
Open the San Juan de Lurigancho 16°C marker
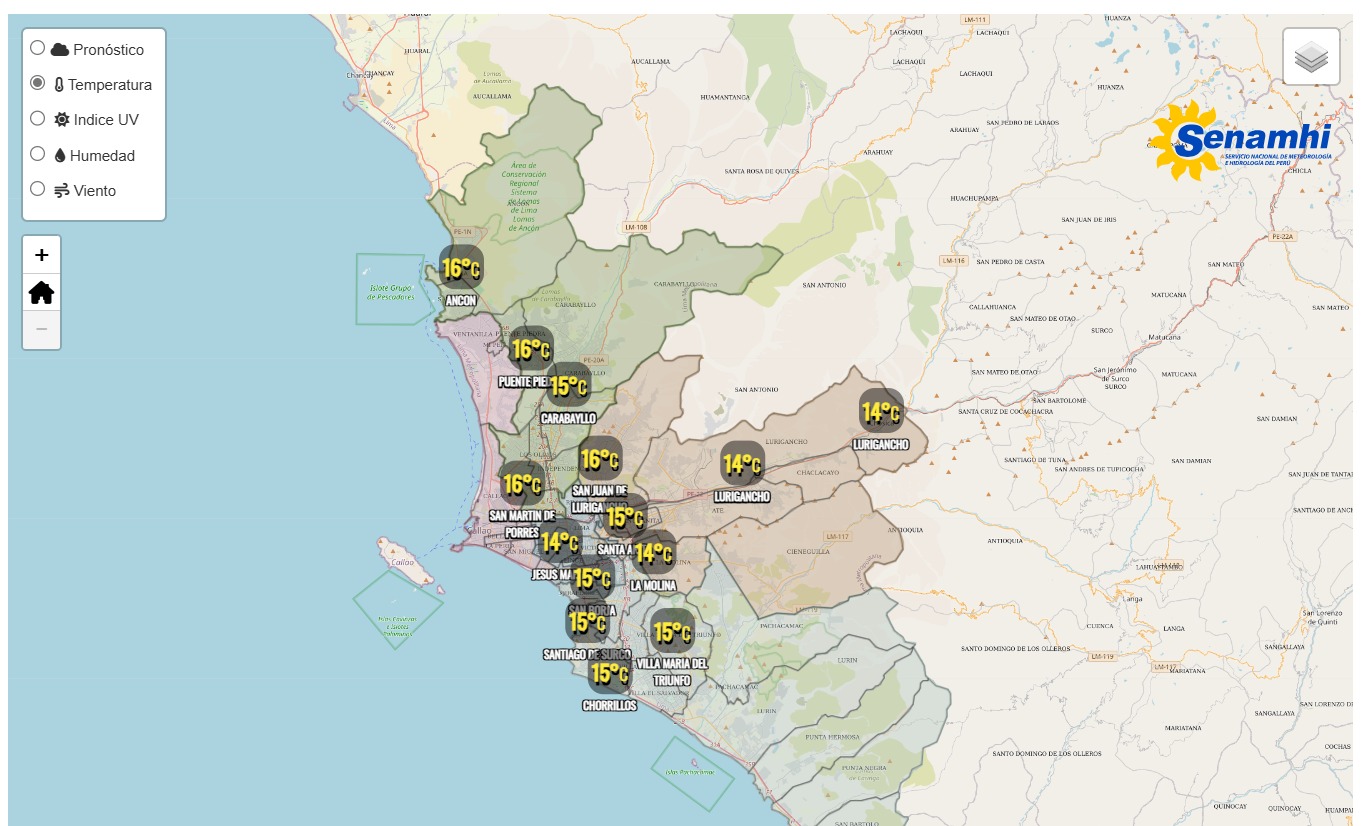600,458
